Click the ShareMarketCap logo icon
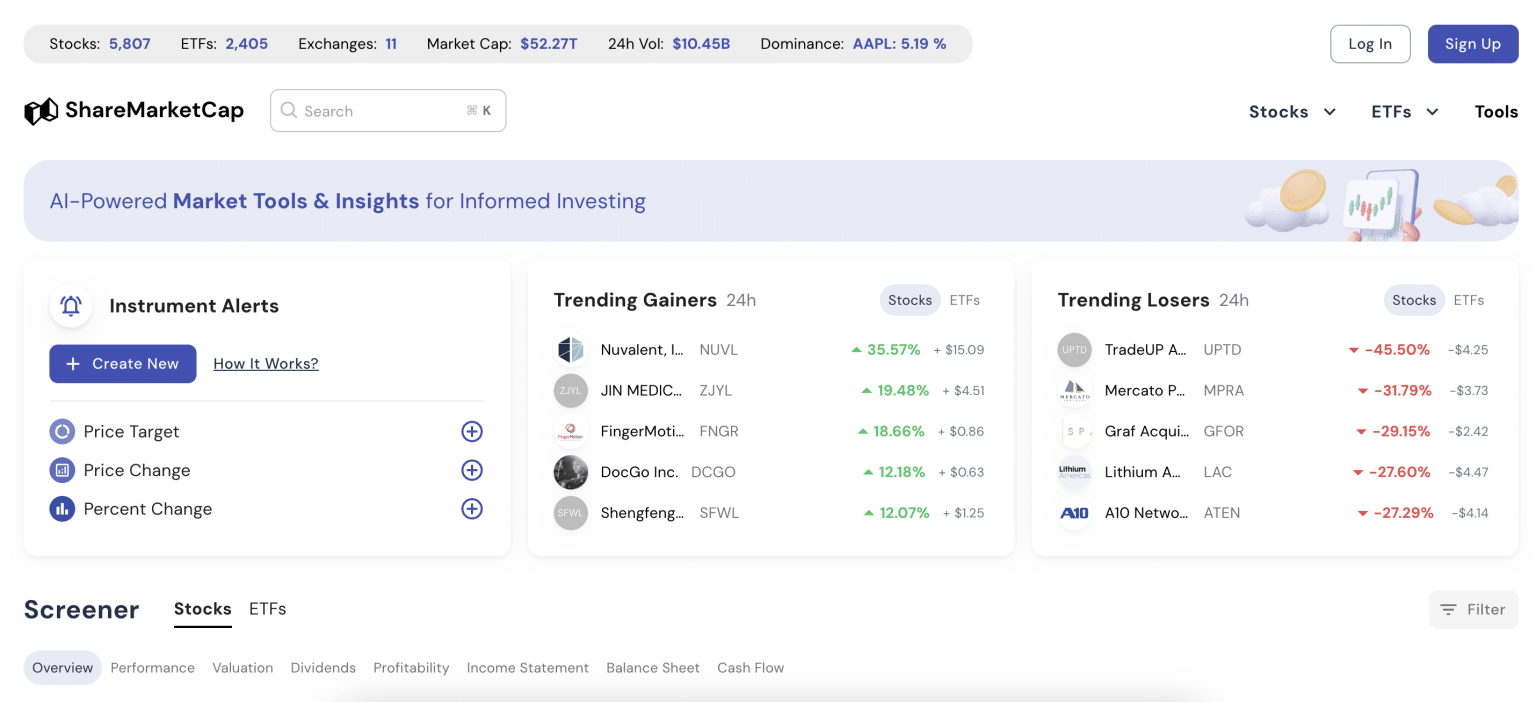The image size is (1536, 702). point(41,110)
